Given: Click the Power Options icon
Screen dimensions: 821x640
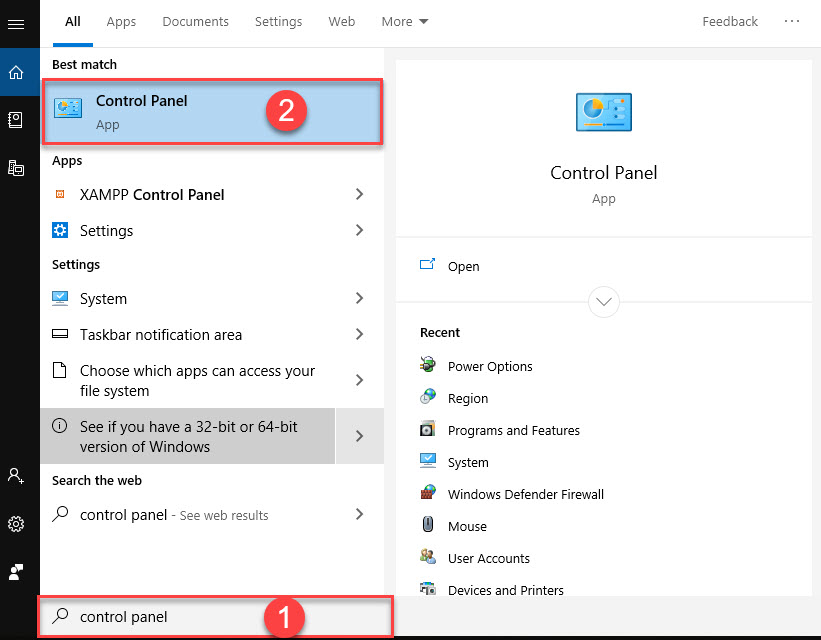Looking at the screenshot, I should [428, 364].
